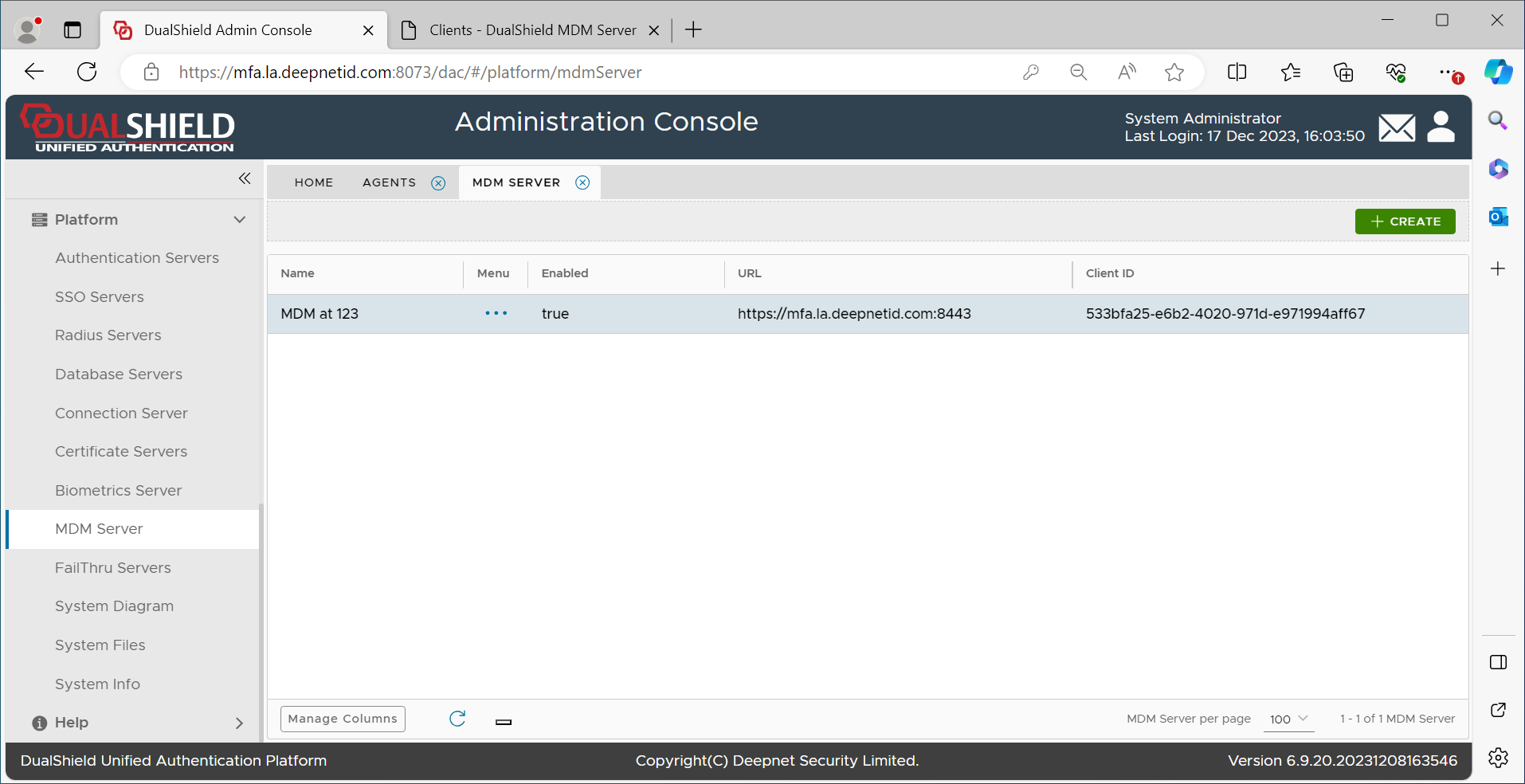The width and height of the screenshot is (1525, 784).
Task: Close the MDM SERVER tab
Action: (582, 182)
